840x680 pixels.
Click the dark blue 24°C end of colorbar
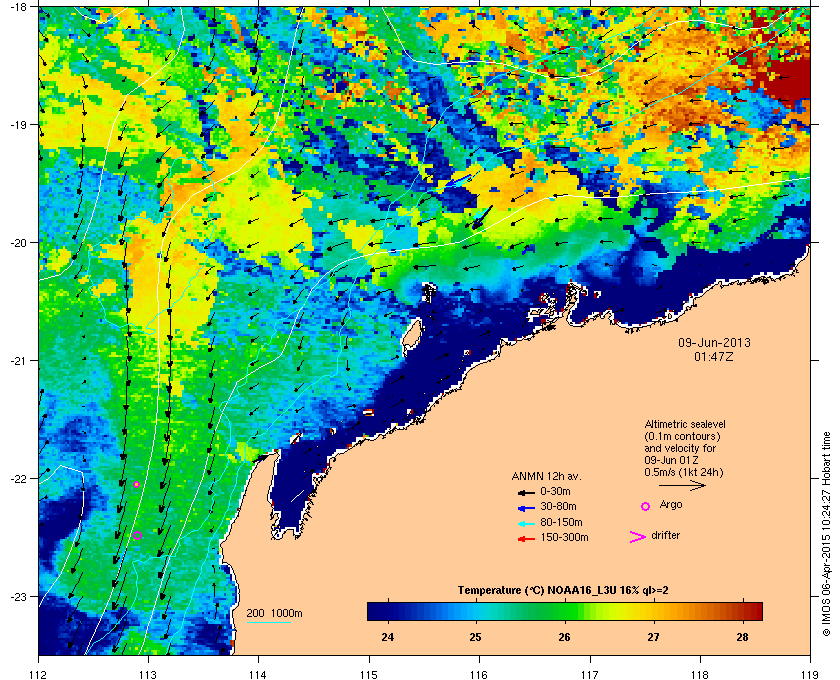[x=378, y=611]
